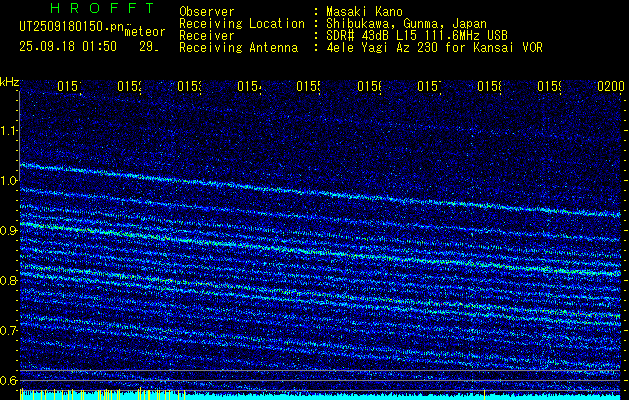Click the 25.09.18 01:50 date stamp
Viewport: 629px width, 400px height.
coord(68,46)
